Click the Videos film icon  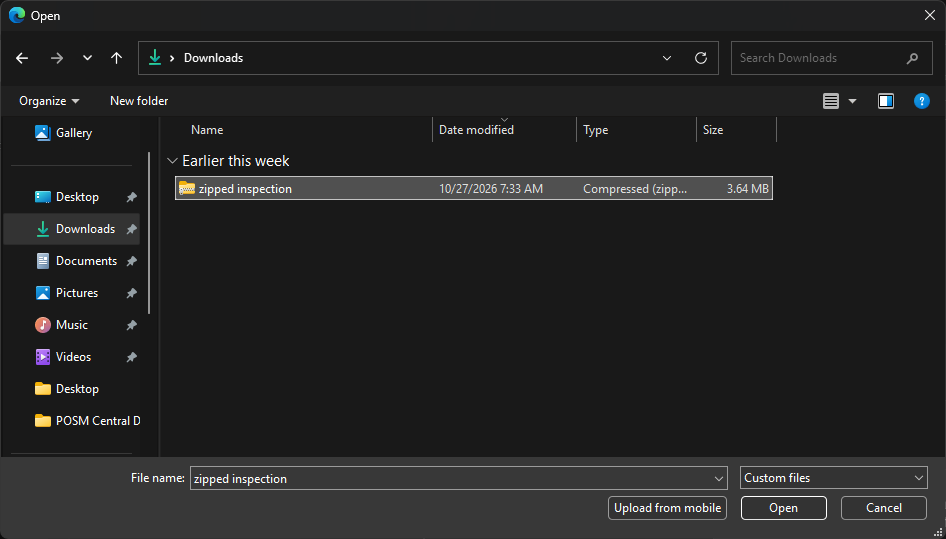[x=43, y=357]
